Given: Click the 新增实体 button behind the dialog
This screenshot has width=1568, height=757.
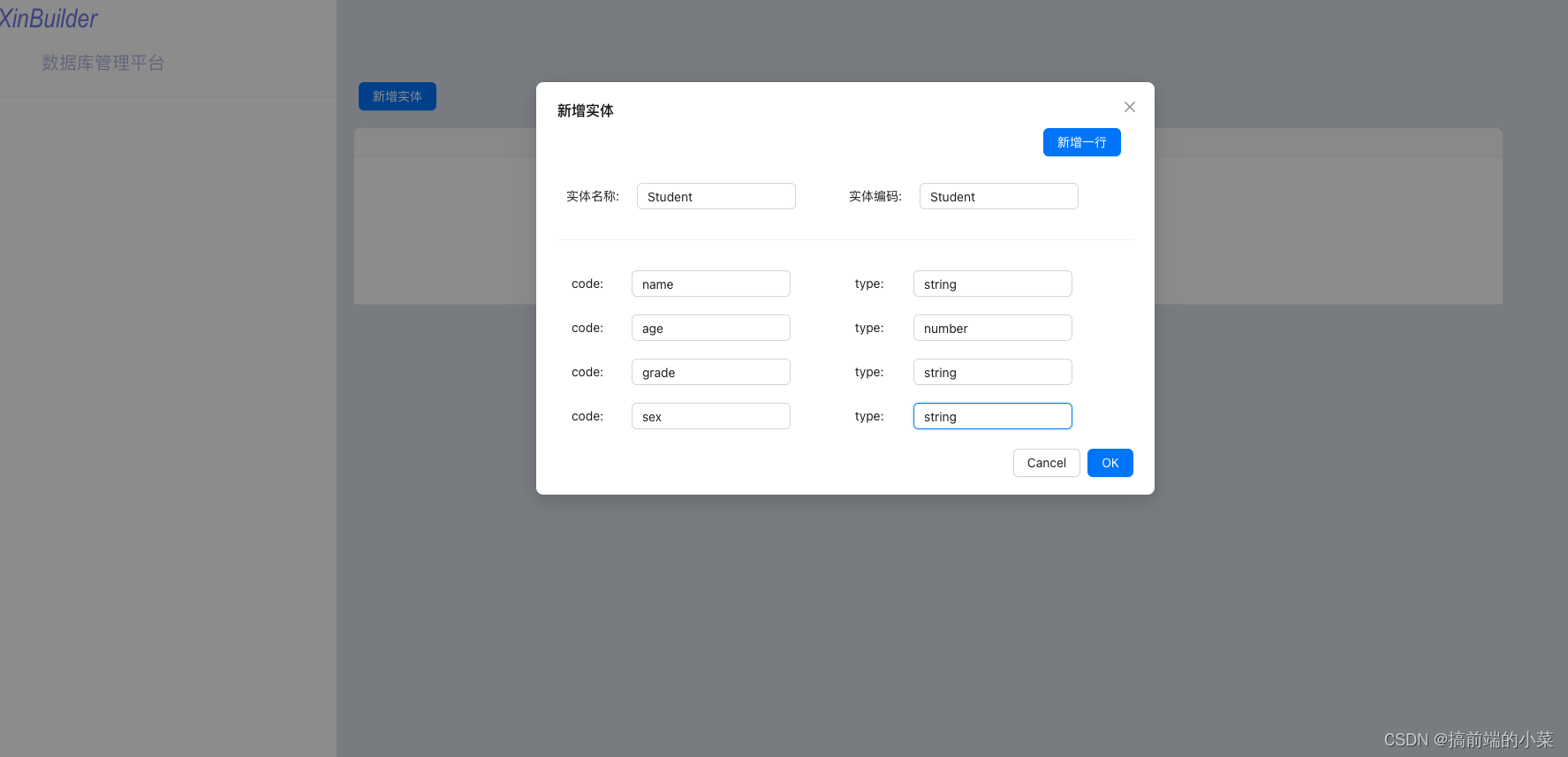Looking at the screenshot, I should pyautogui.click(x=397, y=96).
